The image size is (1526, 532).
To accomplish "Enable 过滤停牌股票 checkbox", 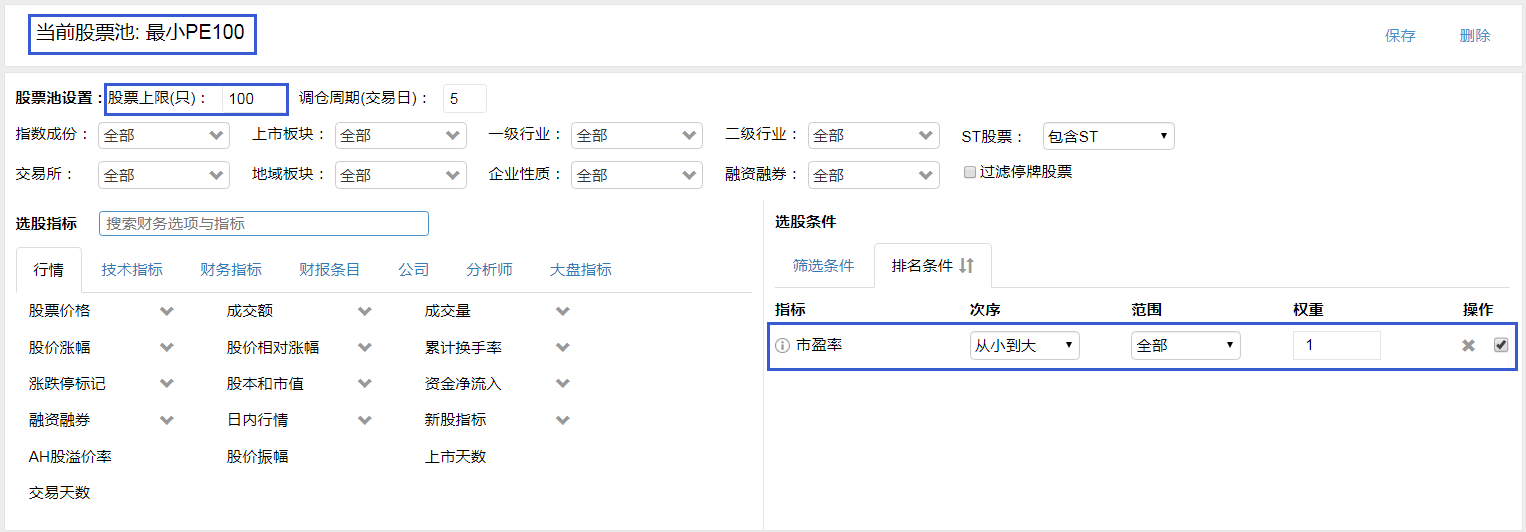I will pos(969,172).
